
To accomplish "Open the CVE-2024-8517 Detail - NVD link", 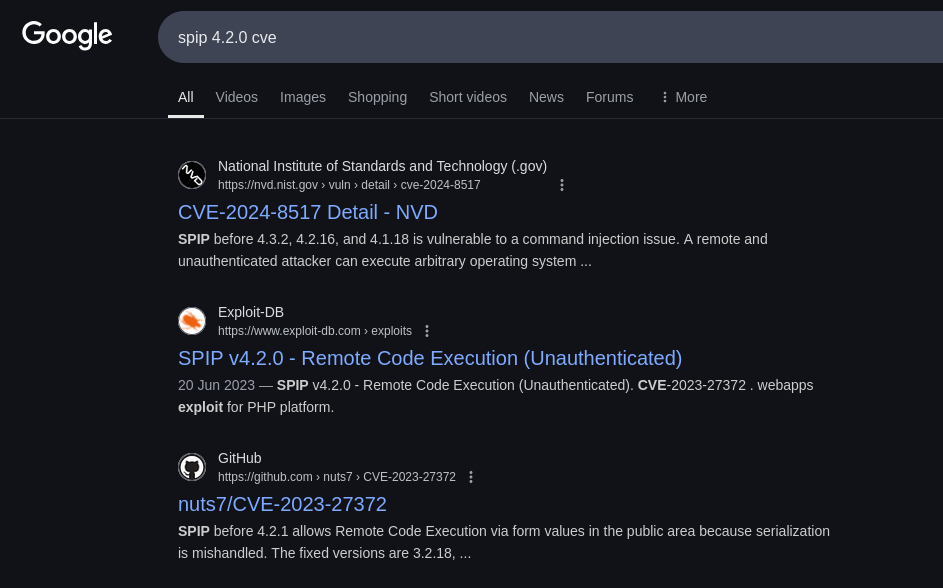I will (x=308, y=212).
